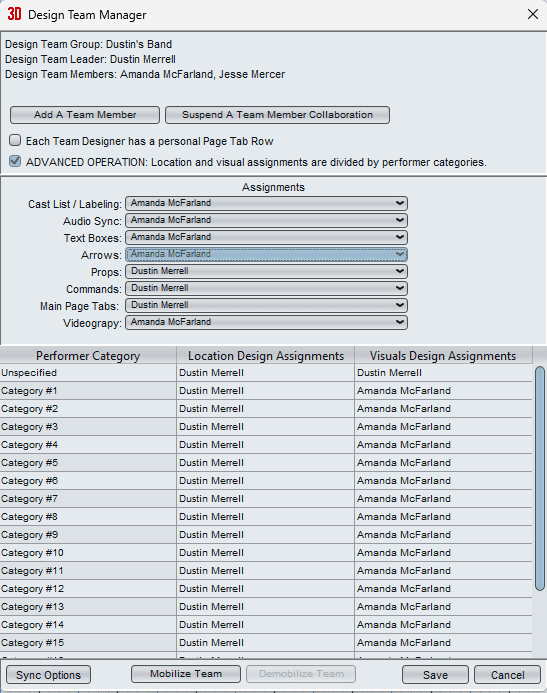This screenshot has width=547, height=693.
Task: Open the Cast List / Labeling dropdown
Action: click(x=266, y=203)
